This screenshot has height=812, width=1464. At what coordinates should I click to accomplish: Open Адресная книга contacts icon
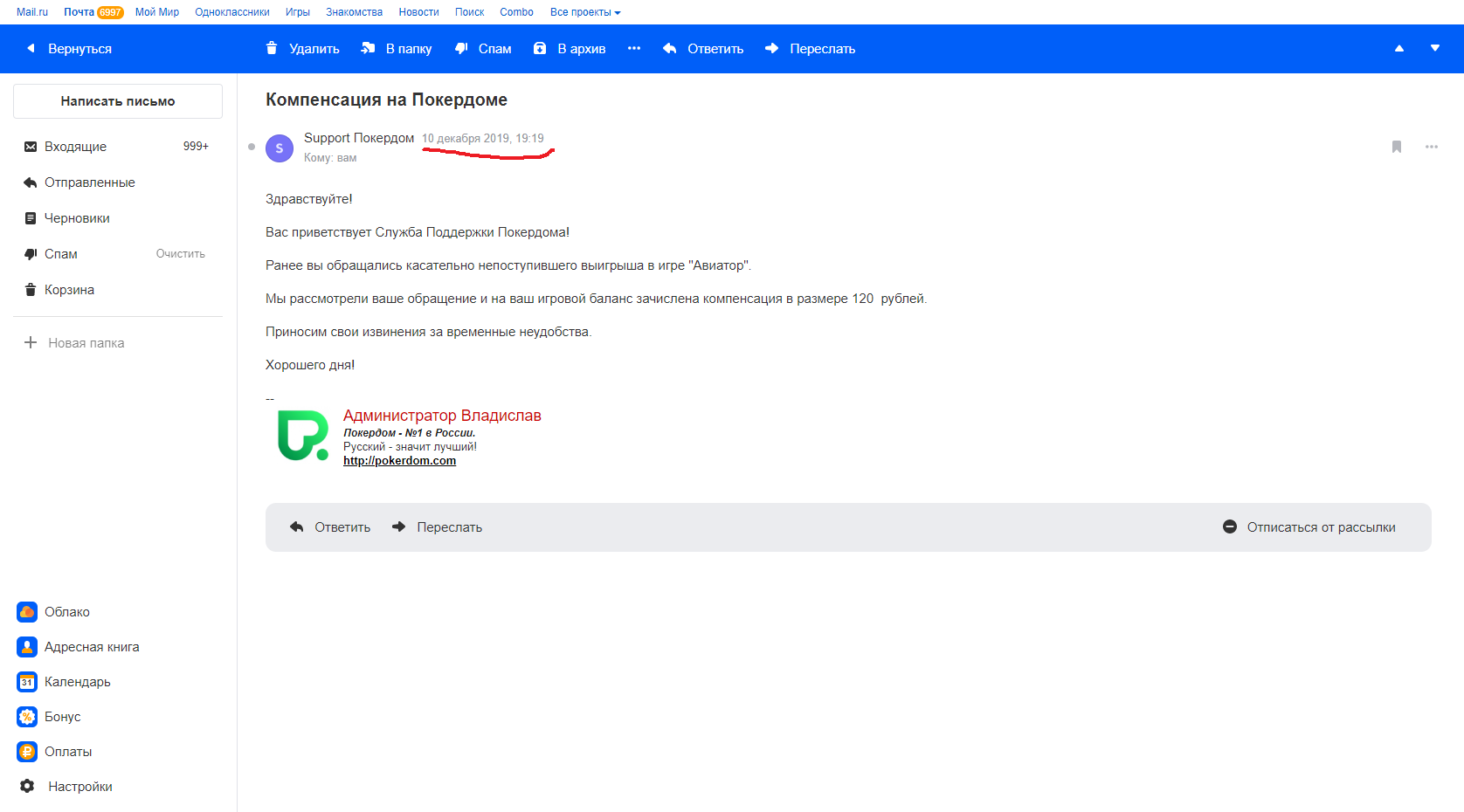(27, 647)
